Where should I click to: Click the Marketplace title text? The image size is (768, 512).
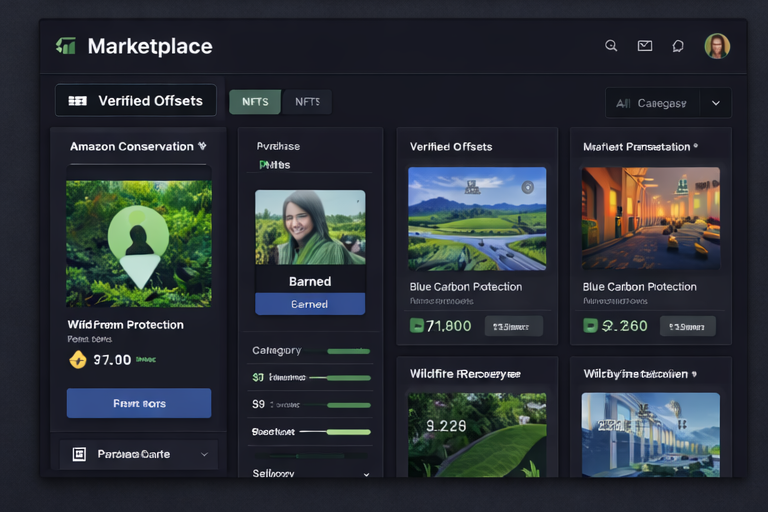tap(150, 47)
